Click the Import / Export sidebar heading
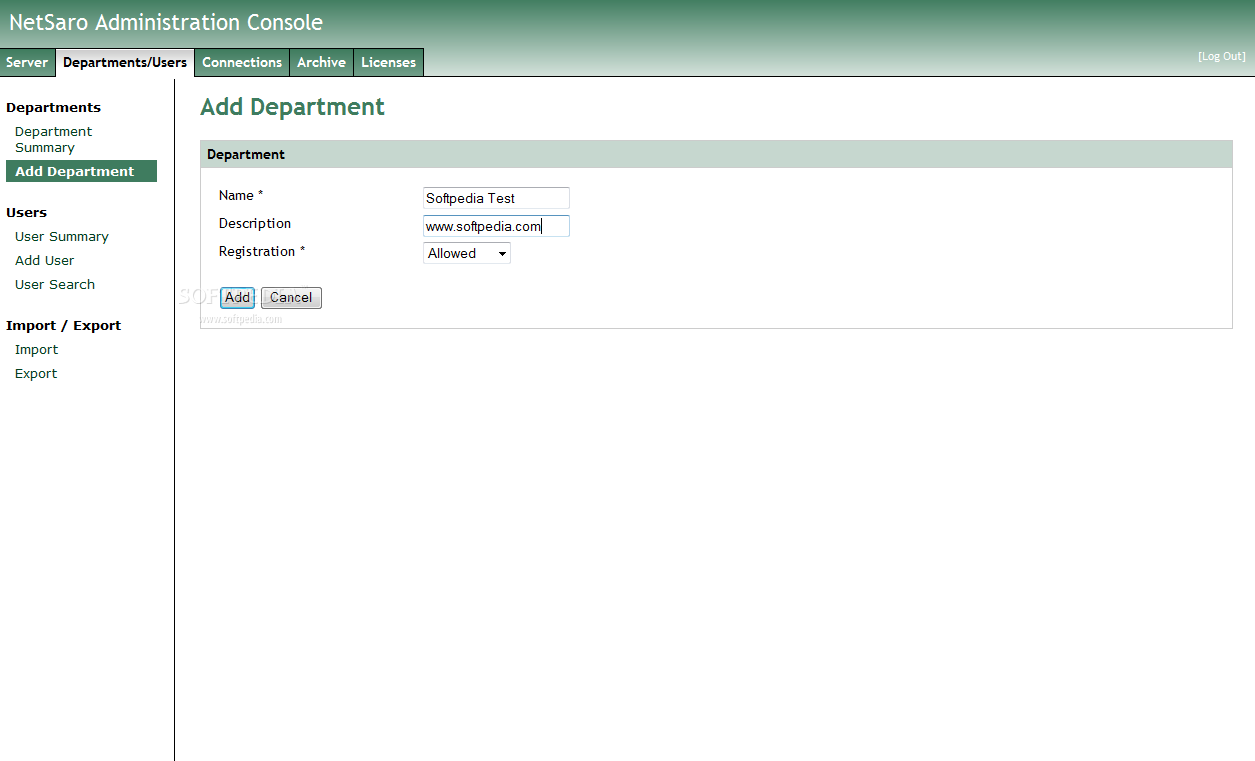 63,326
